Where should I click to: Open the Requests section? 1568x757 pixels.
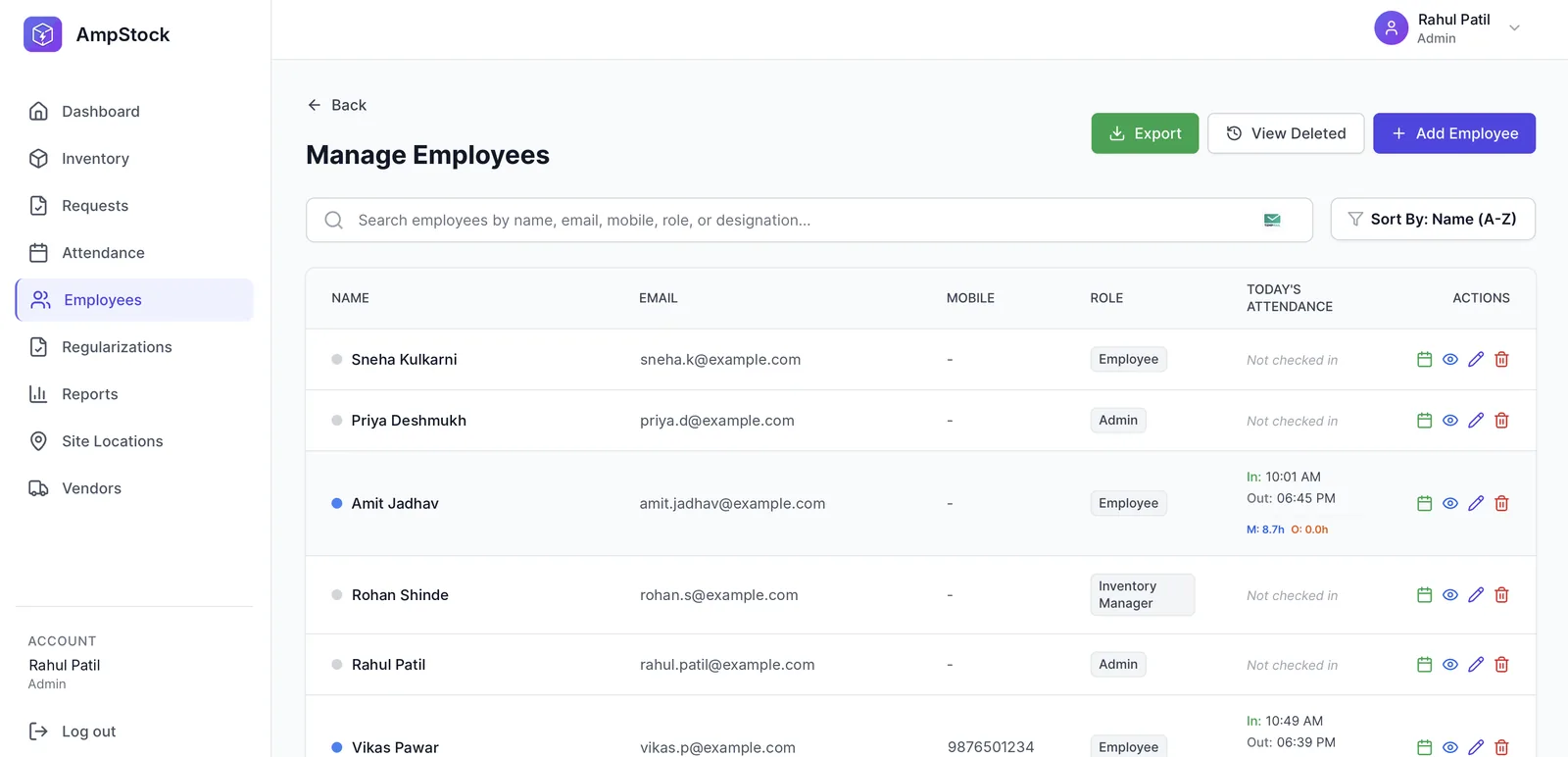tap(134, 206)
